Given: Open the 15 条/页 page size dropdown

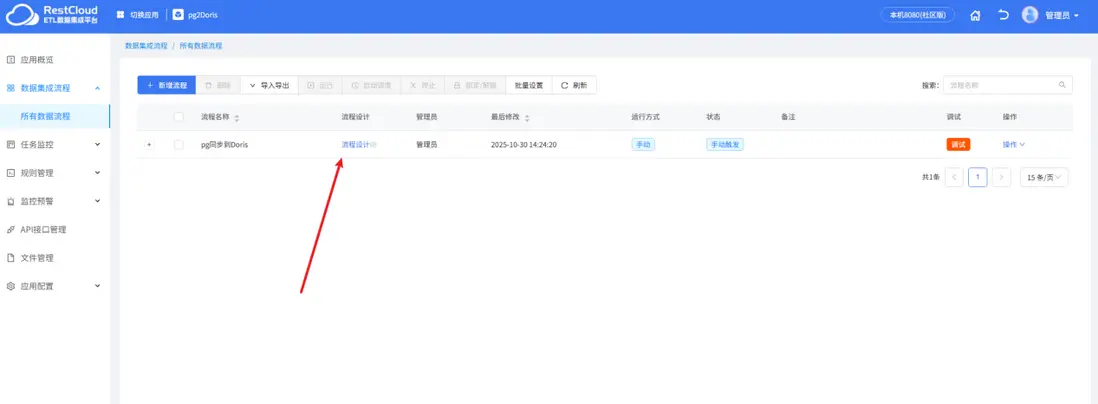Looking at the screenshot, I should 1044,177.
